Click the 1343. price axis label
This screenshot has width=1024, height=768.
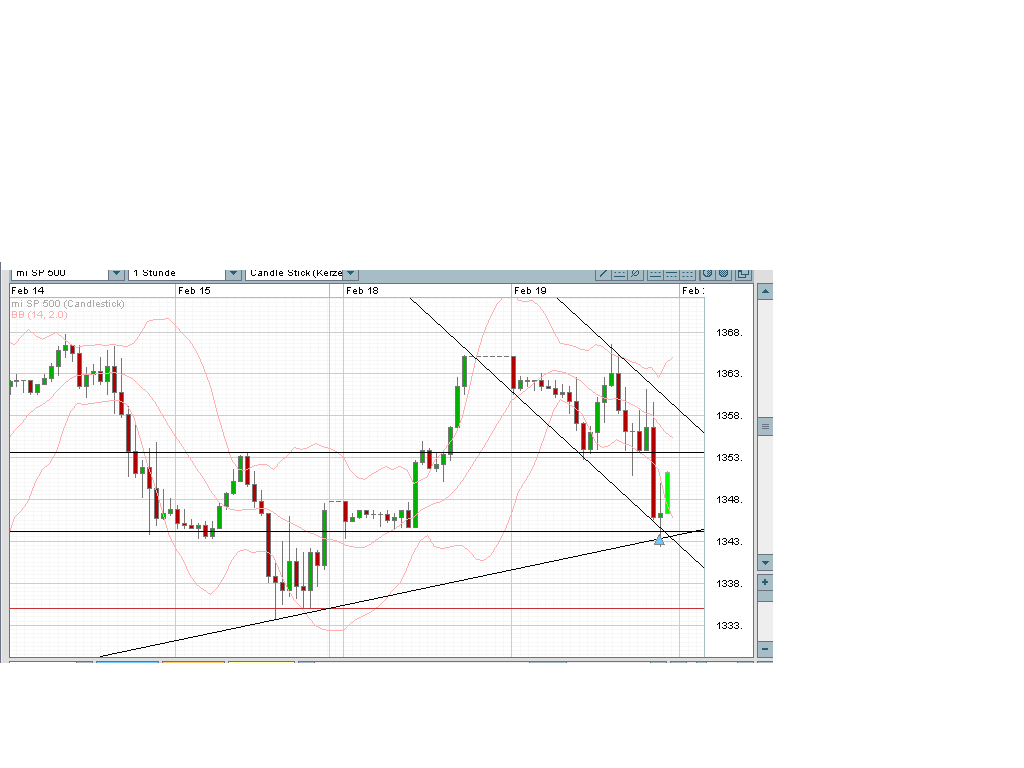pyautogui.click(x=729, y=541)
